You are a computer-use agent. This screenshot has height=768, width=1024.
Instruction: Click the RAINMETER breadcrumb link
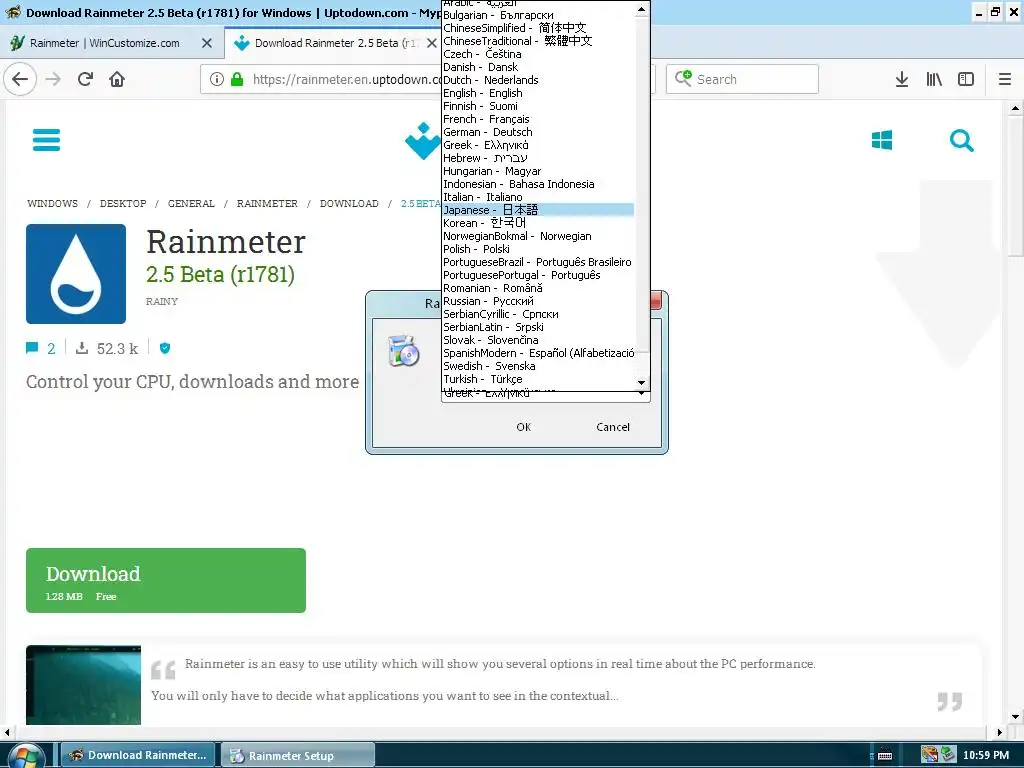coord(267,203)
